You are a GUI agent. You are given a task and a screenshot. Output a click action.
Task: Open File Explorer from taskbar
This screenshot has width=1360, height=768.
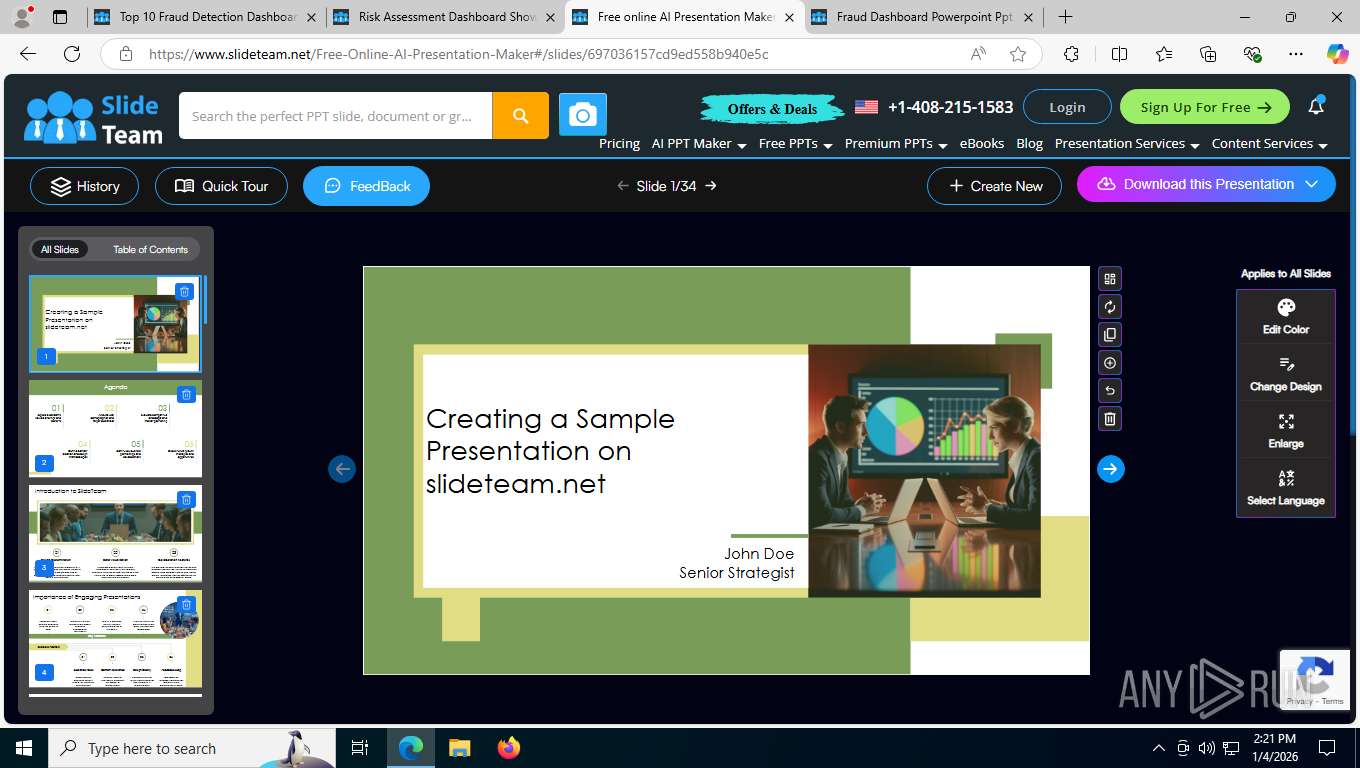[x=460, y=747]
